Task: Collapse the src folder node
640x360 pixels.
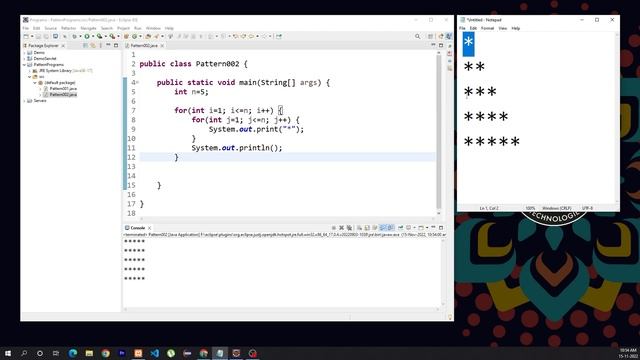Action: click(x=30, y=77)
